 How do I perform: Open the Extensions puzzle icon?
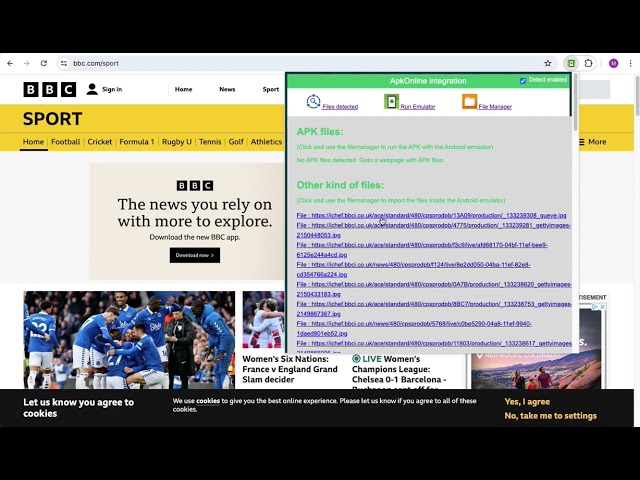click(x=588, y=63)
